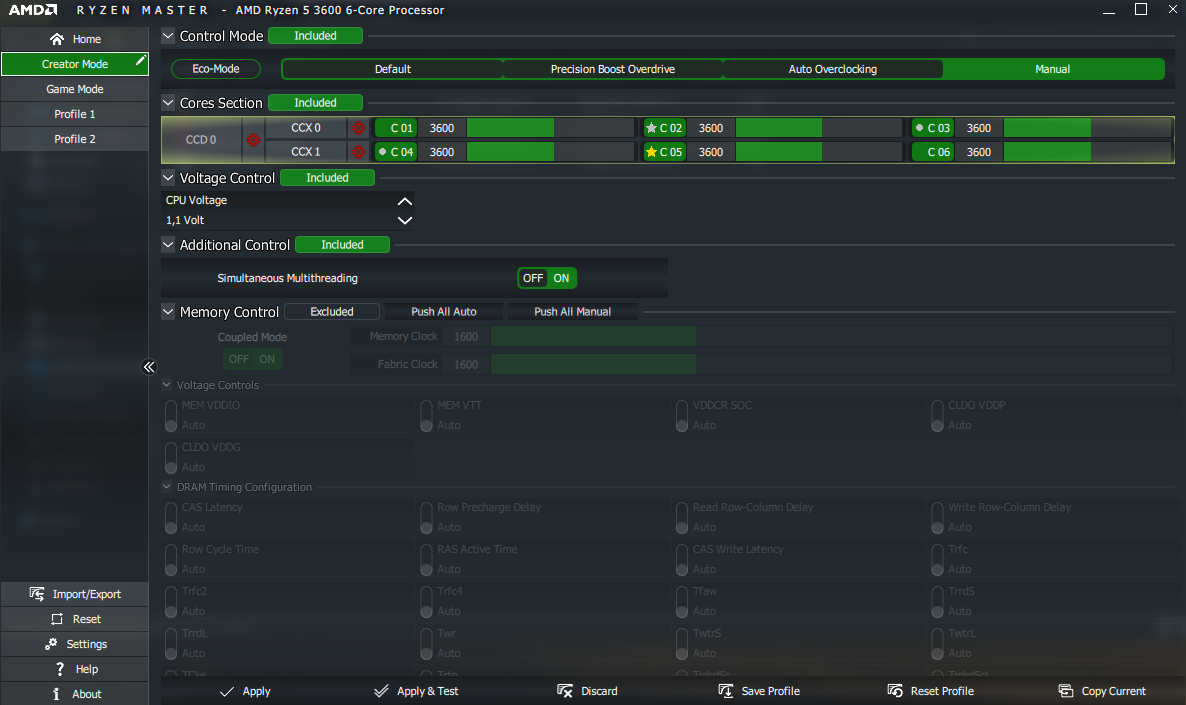The image size is (1186, 705).
Task: Click the AMD logo in title bar
Action: (x=33, y=10)
